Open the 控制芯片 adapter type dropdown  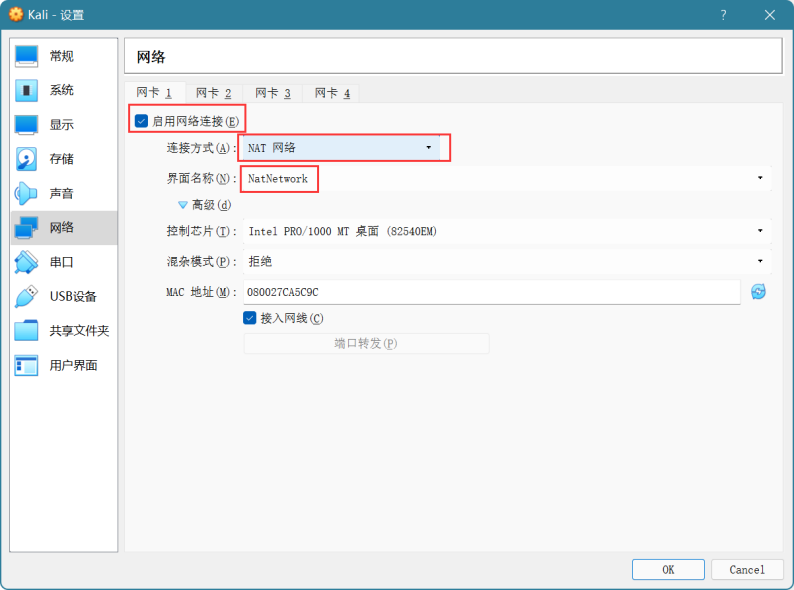tap(507, 231)
